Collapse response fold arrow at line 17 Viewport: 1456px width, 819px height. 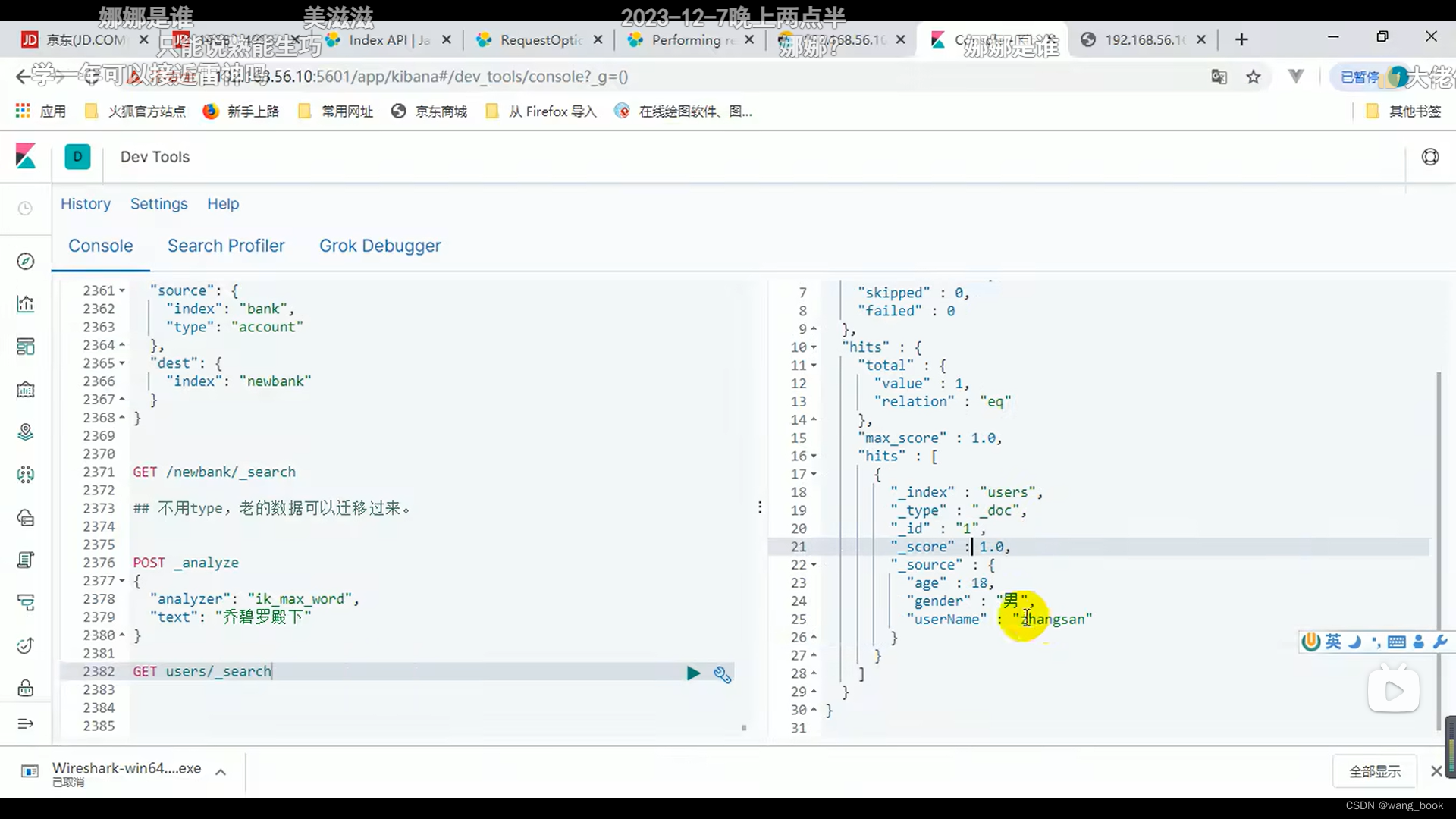[x=814, y=474]
